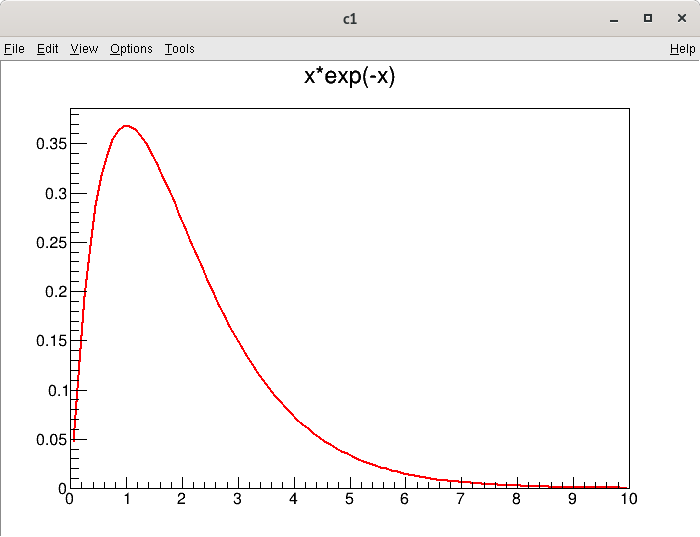Expand the View menu
700x537 pixels.
pyautogui.click(x=84, y=49)
